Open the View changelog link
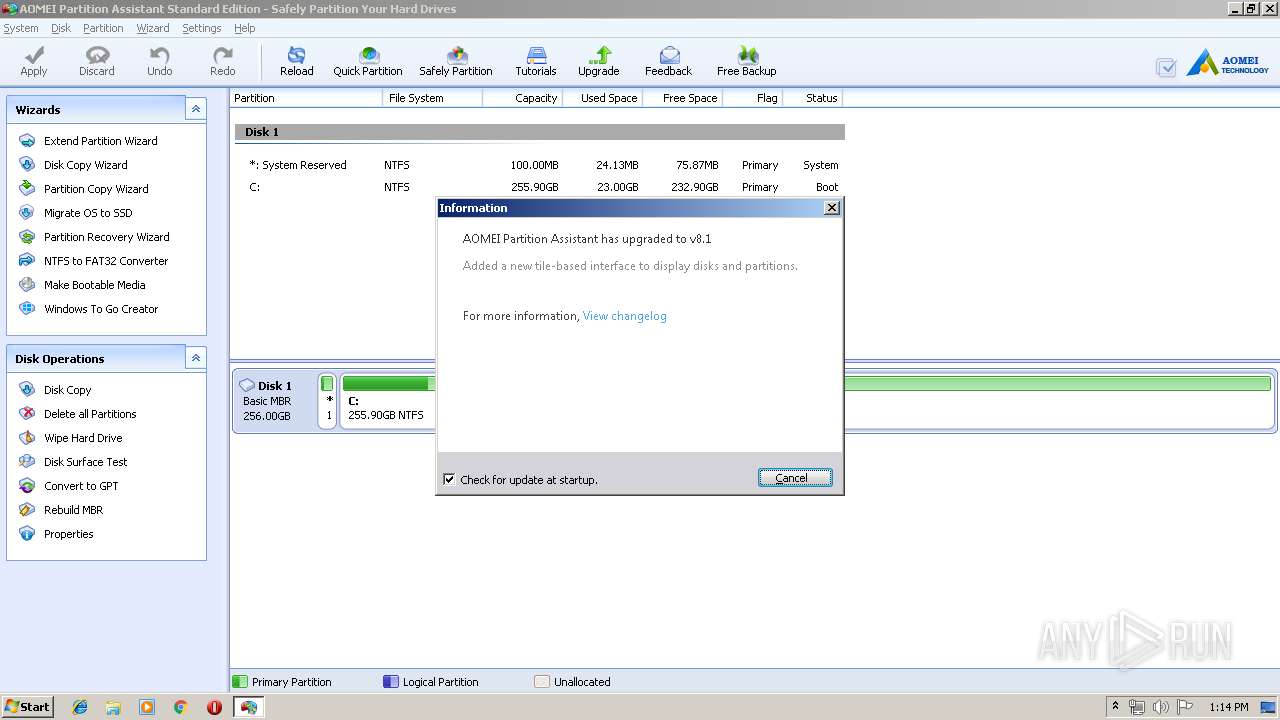Image resolution: width=1280 pixels, height=720 pixels. pyautogui.click(x=625, y=316)
